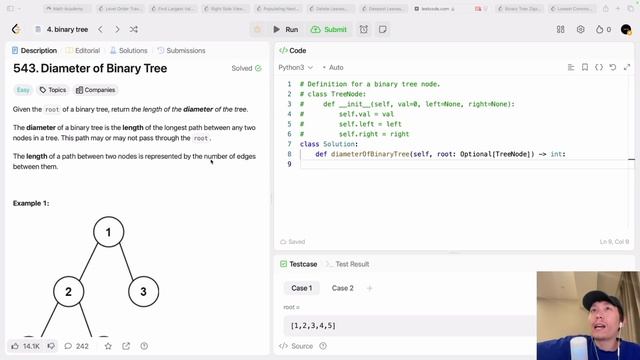Click the curly braces icon
The height and width of the screenshot is (360, 640).
click(x=599, y=67)
